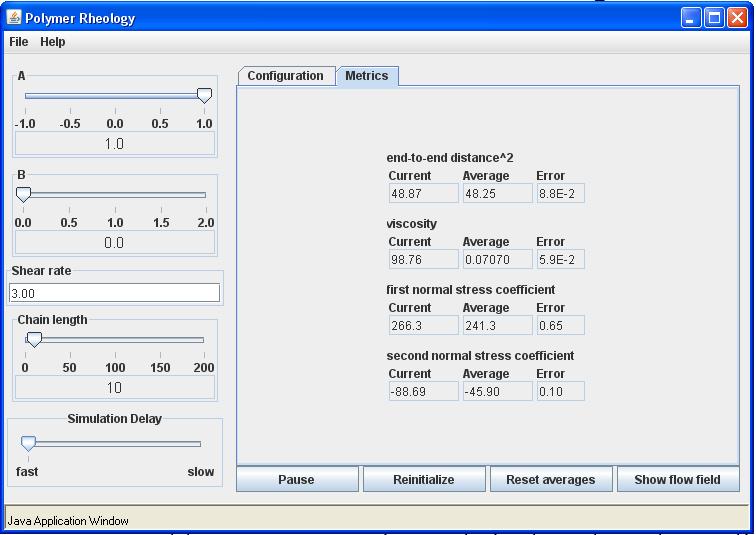This screenshot has height=535, width=756.
Task: Click the Java application icon in title bar
Action: pyautogui.click(x=14, y=18)
